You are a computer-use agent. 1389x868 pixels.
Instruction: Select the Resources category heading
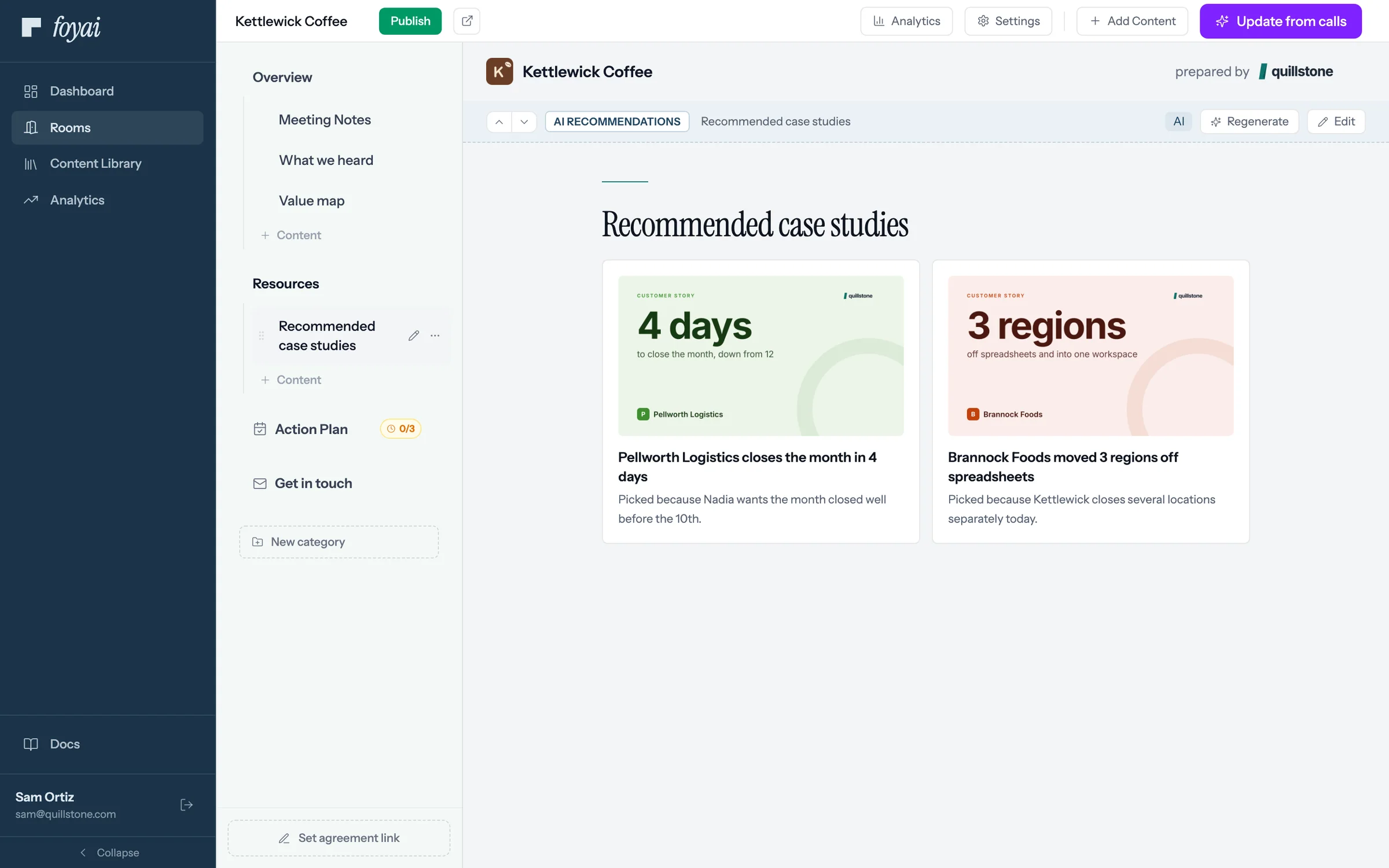pyautogui.click(x=285, y=284)
